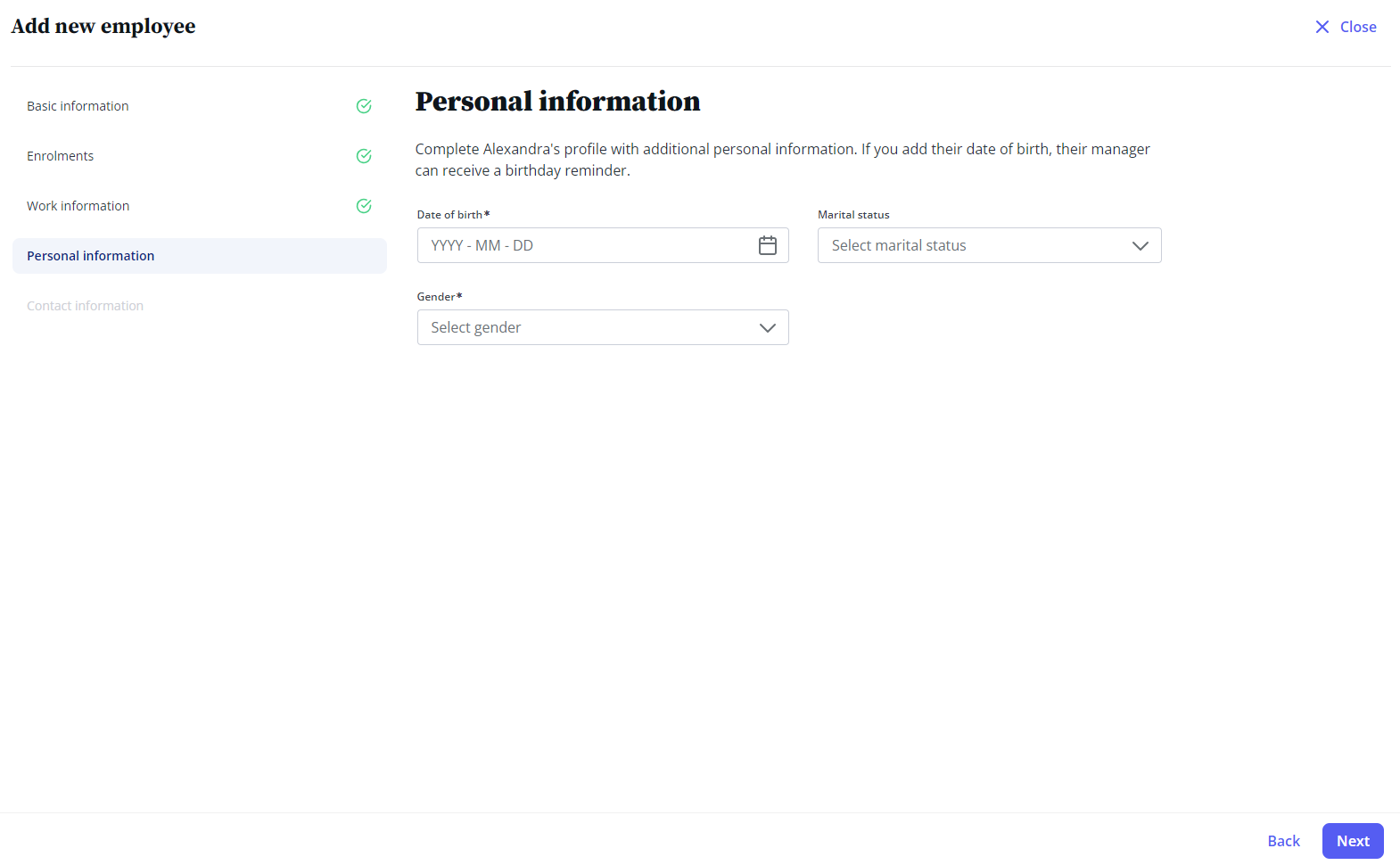Open the Select gender combo box
1400x865 pixels.
[x=603, y=327]
